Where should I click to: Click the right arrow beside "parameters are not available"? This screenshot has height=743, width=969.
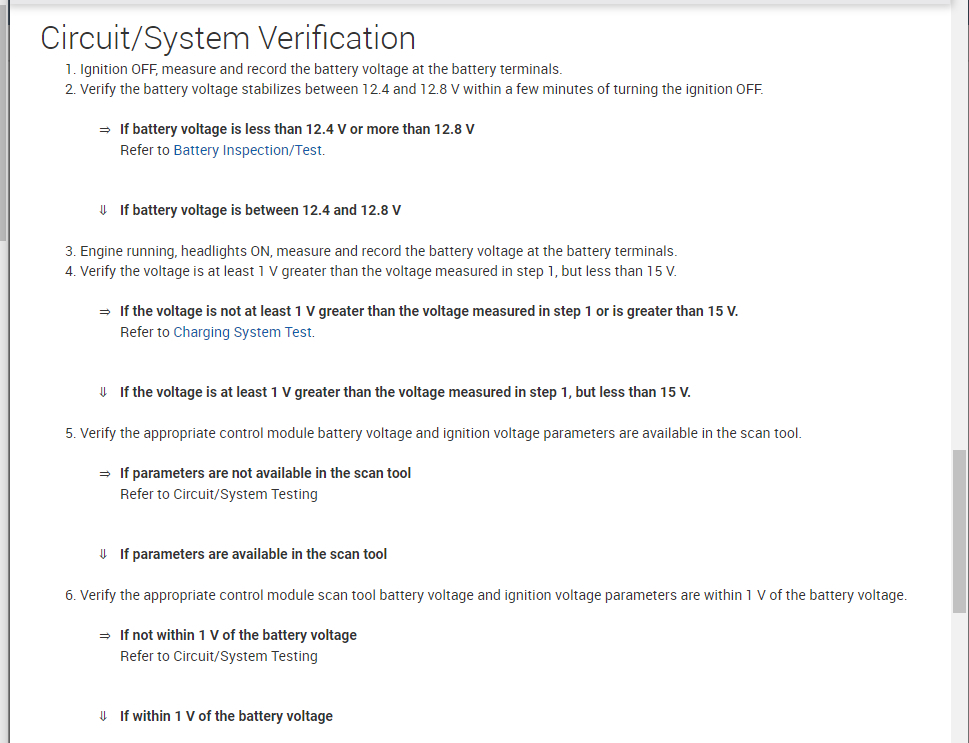click(x=104, y=474)
